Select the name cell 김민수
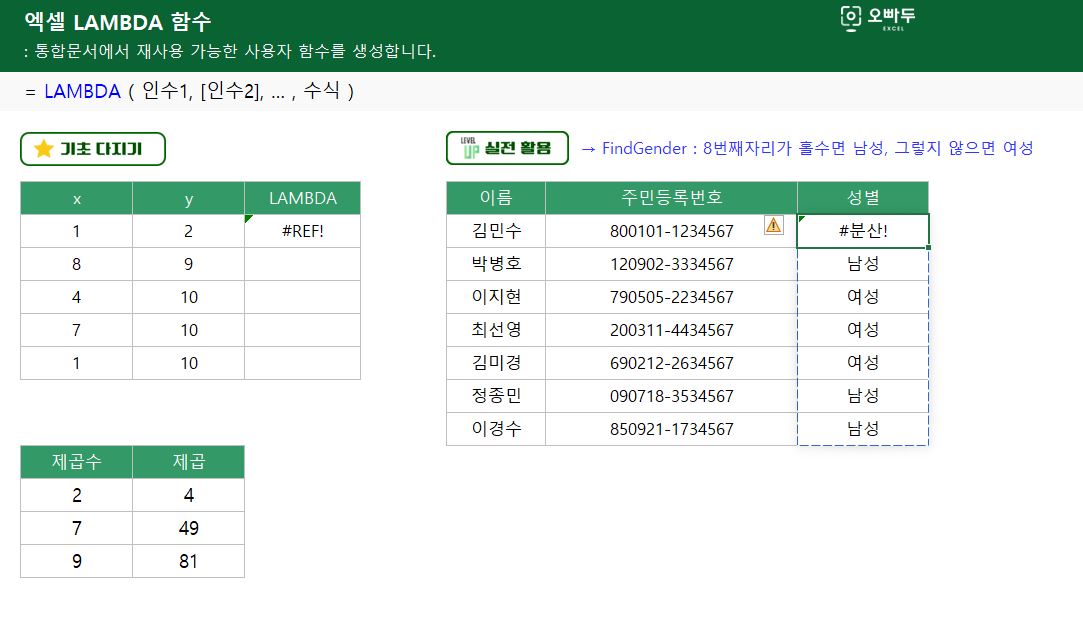This screenshot has height=637, width=1083. click(496, 231)
